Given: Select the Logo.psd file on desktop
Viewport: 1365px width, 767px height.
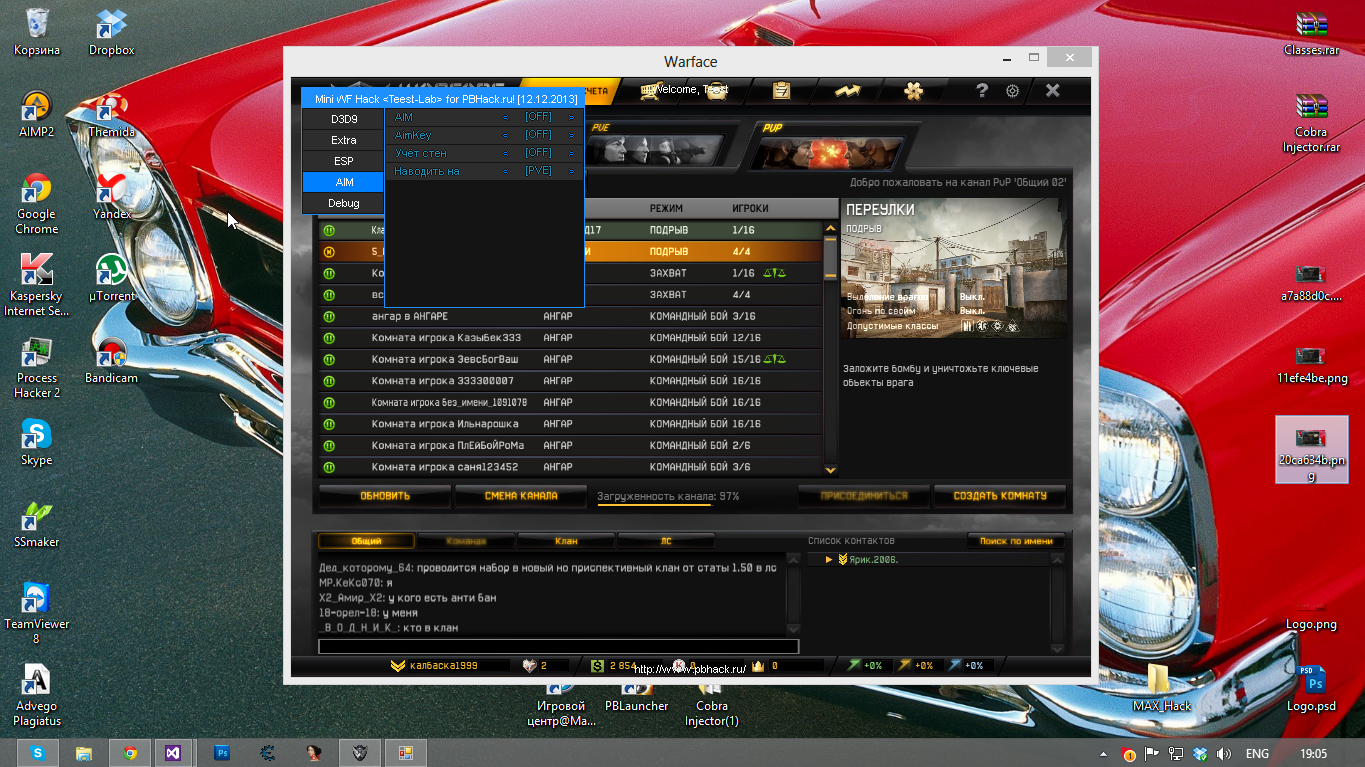Looking at the screenshot, I should pyautogui.click(x=1311, y=687).
